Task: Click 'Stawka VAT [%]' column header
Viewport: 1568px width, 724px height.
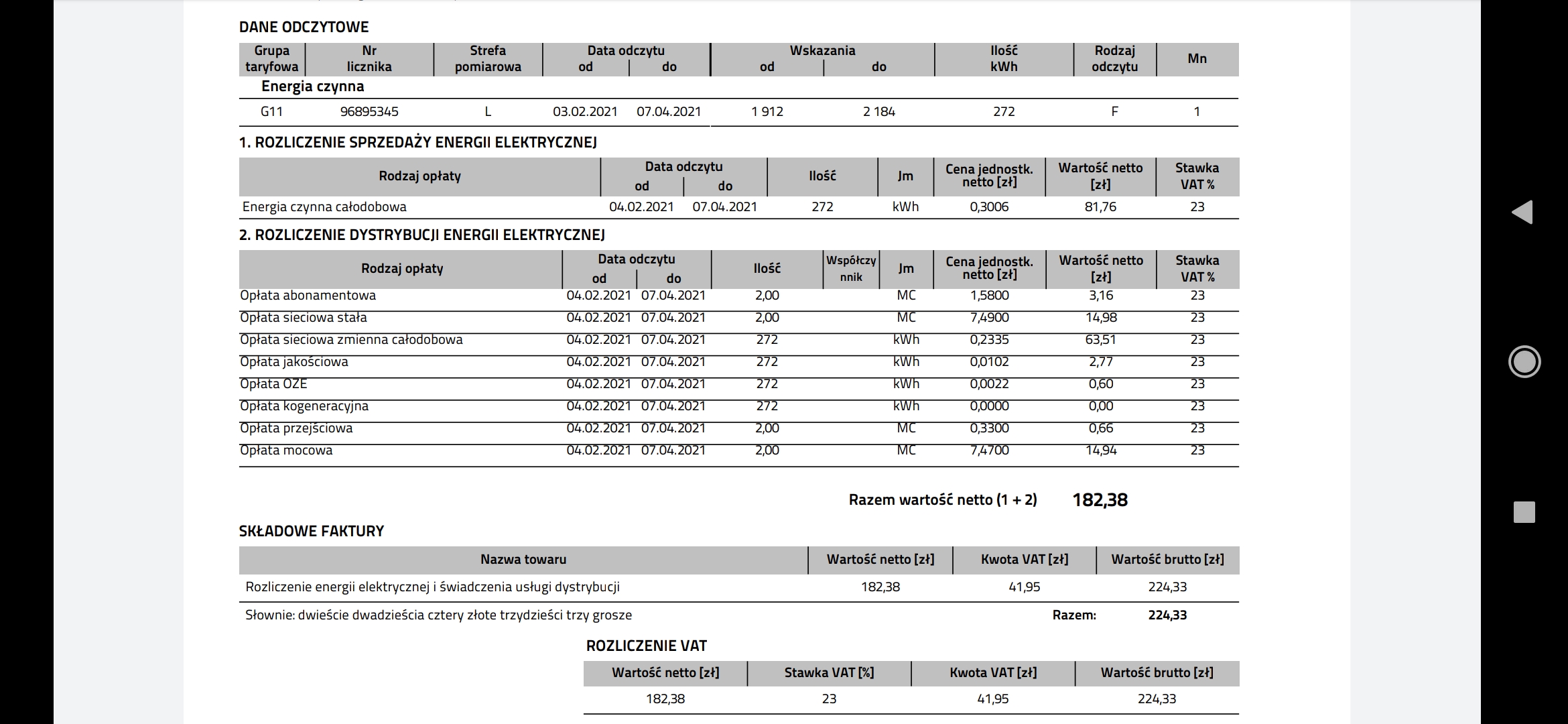Action: point(829,672)
